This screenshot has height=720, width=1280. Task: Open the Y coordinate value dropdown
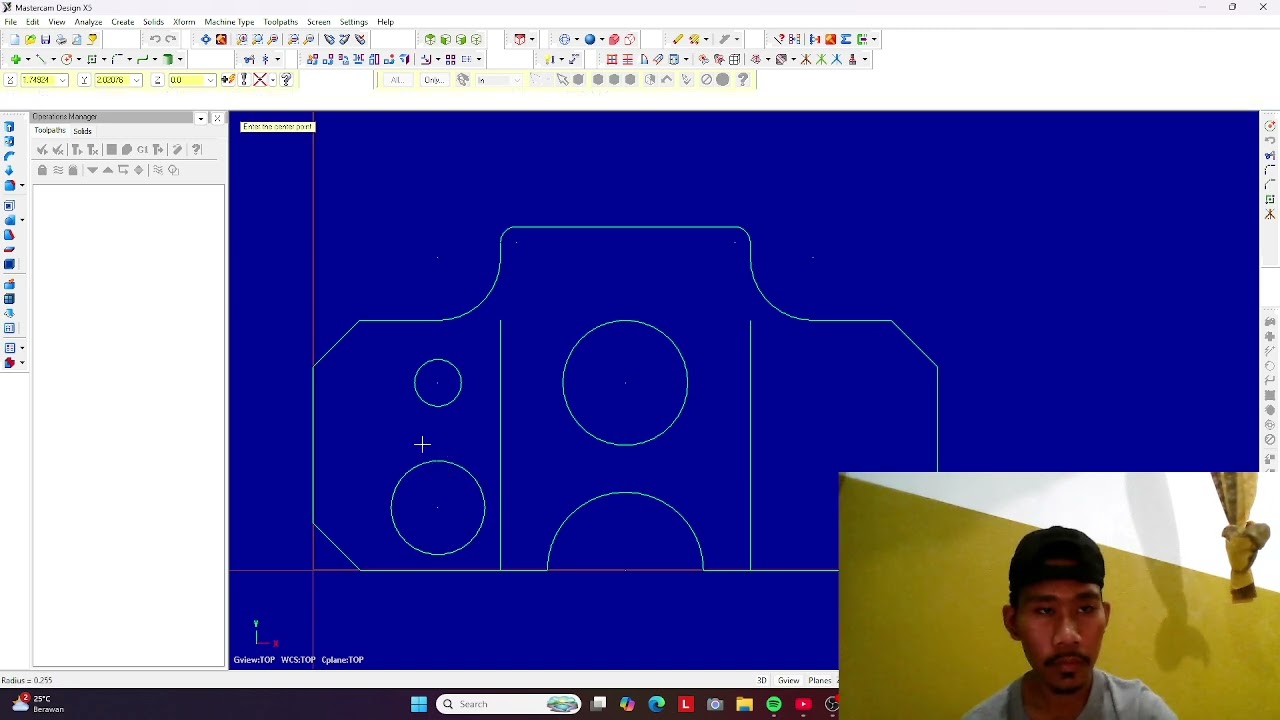coord(136,80)
